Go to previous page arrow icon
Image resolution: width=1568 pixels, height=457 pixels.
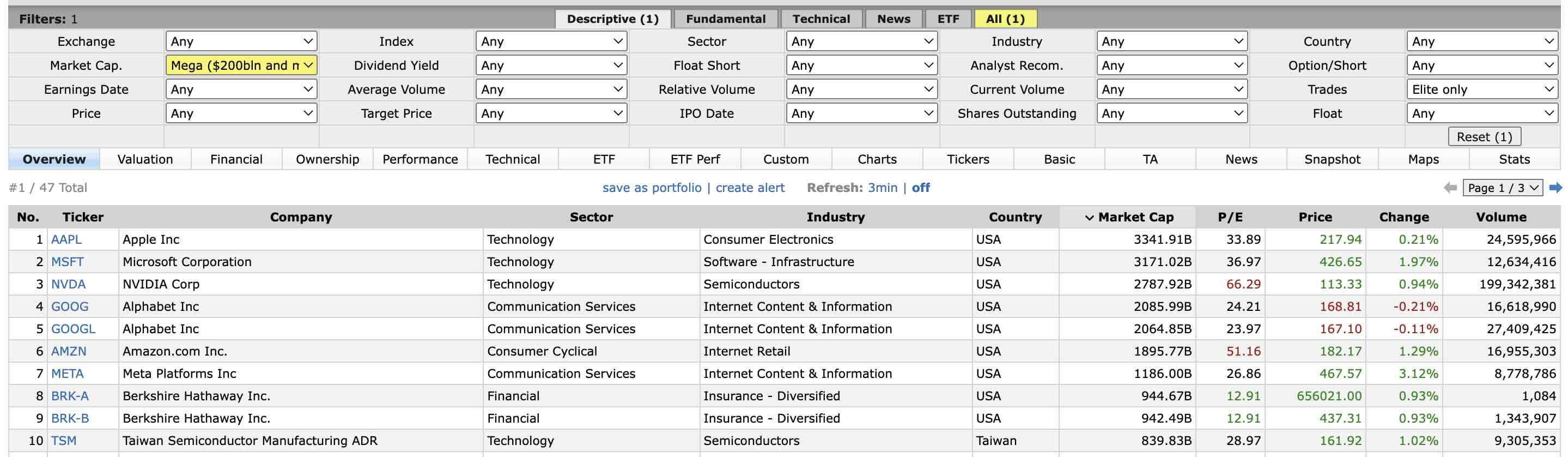tap(1450, 188)
